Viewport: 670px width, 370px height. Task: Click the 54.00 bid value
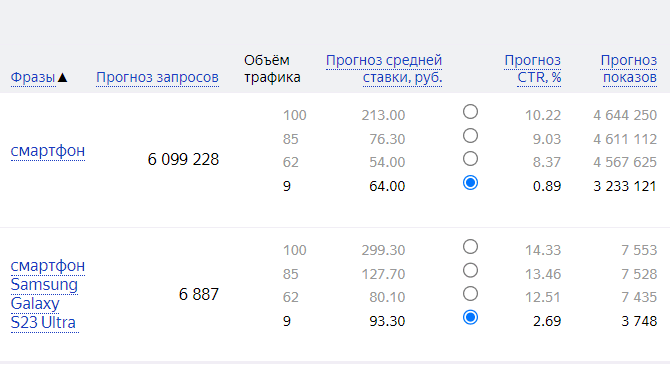387,162
